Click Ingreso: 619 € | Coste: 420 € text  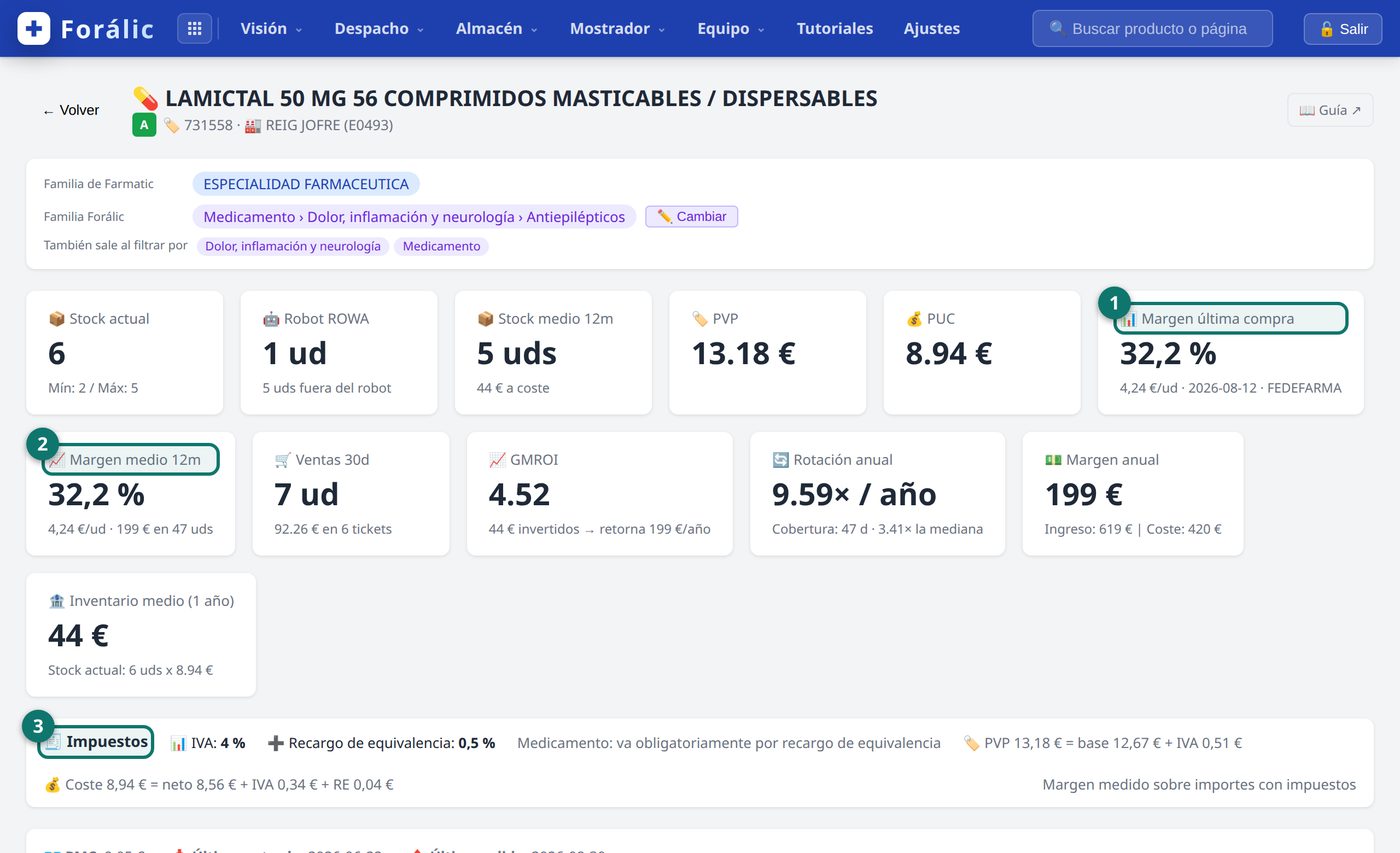[1133, 529]
